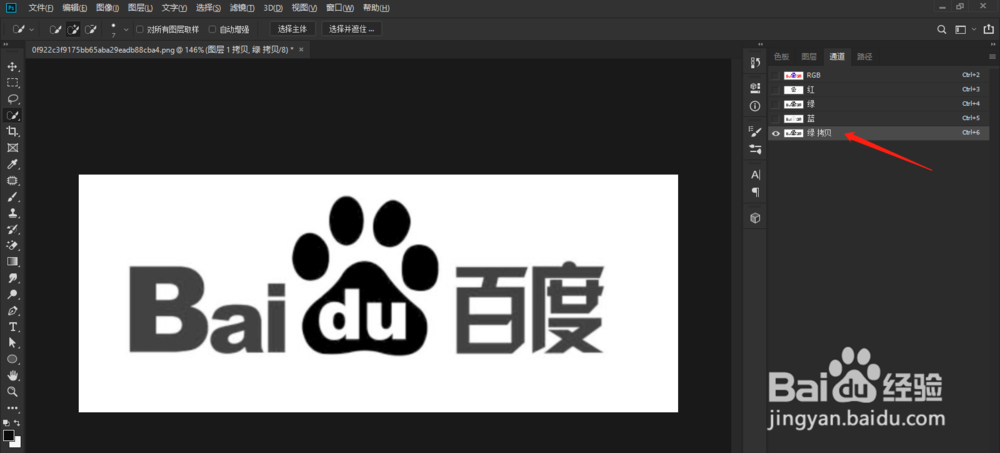This screenshot has height=453, width=1000.
Task: Click the search magnifier icon
Action: click(941, 29)
